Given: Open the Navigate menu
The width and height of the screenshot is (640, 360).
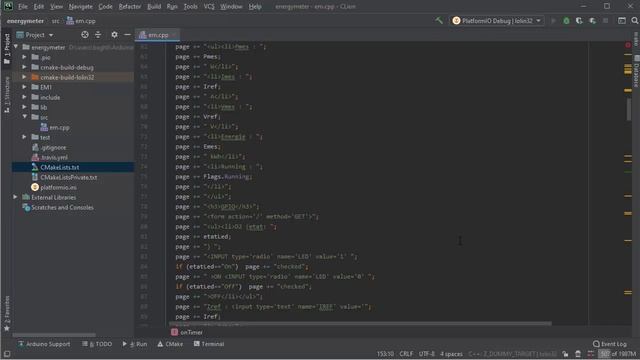Looking at the screenshot, I should pos(80,7).
